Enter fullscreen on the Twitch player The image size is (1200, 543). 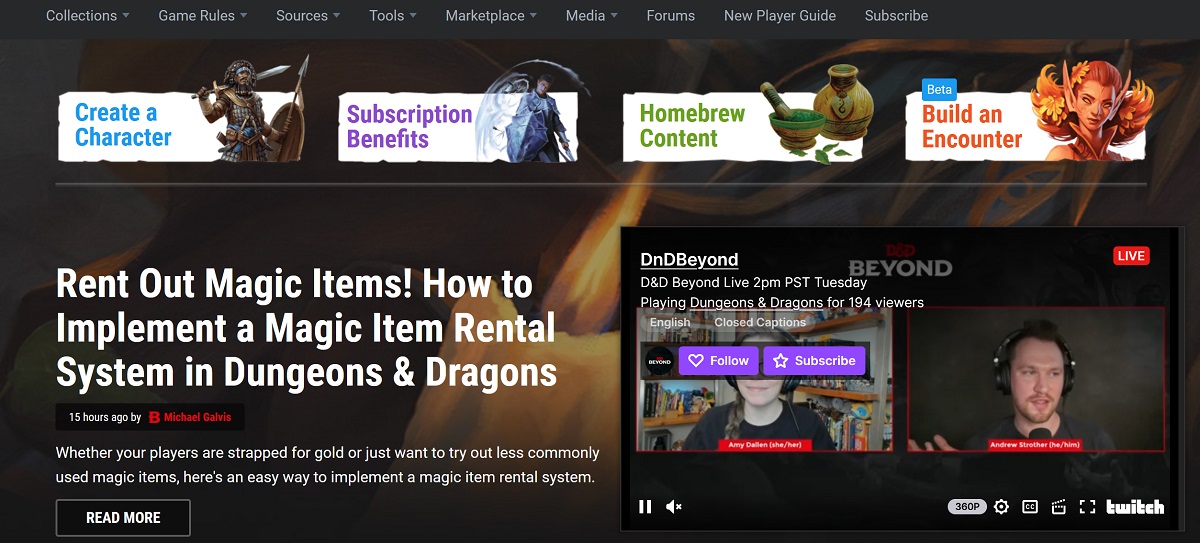1088,507
